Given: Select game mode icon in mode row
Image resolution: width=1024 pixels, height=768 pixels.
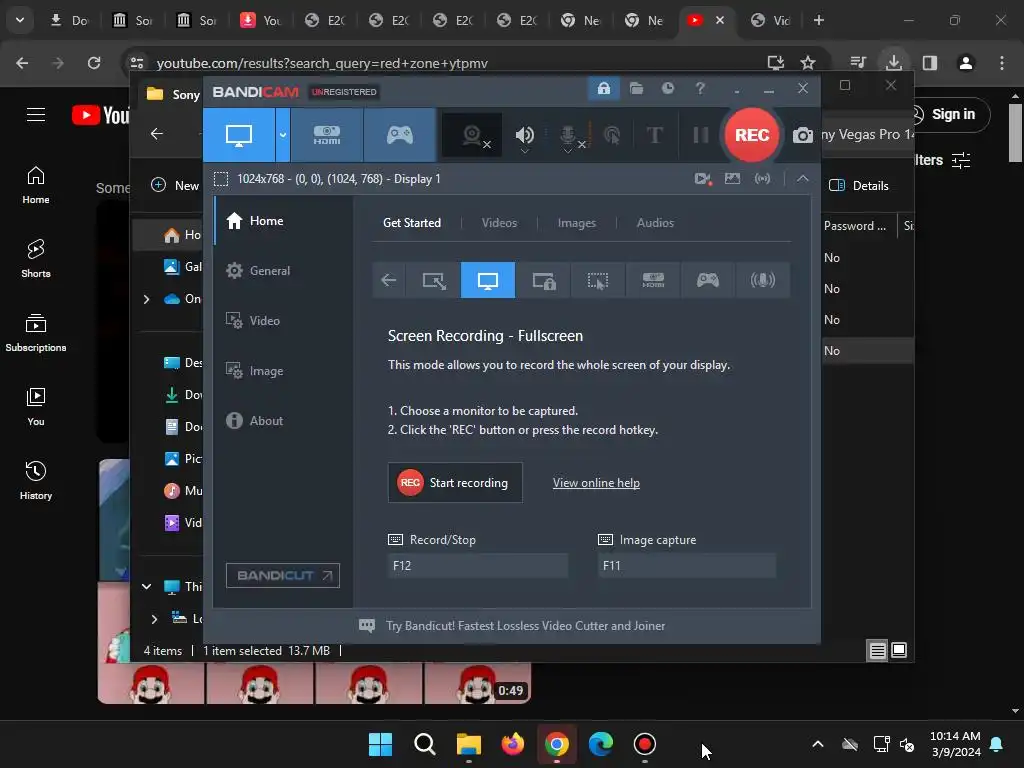Looking at the screenshot, I should 708,280.
